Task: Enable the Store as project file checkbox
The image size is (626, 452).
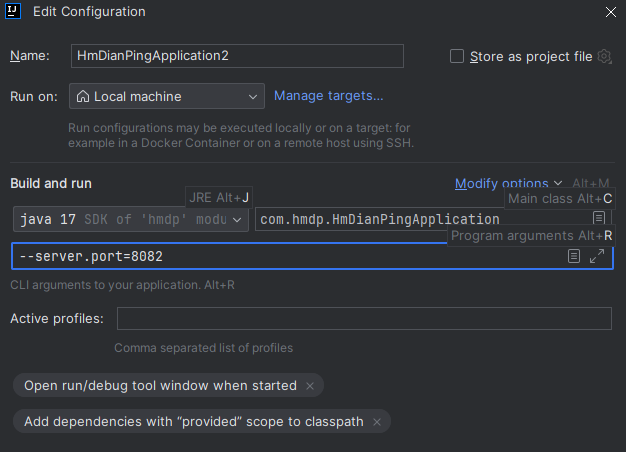Action: click(457, 57)
